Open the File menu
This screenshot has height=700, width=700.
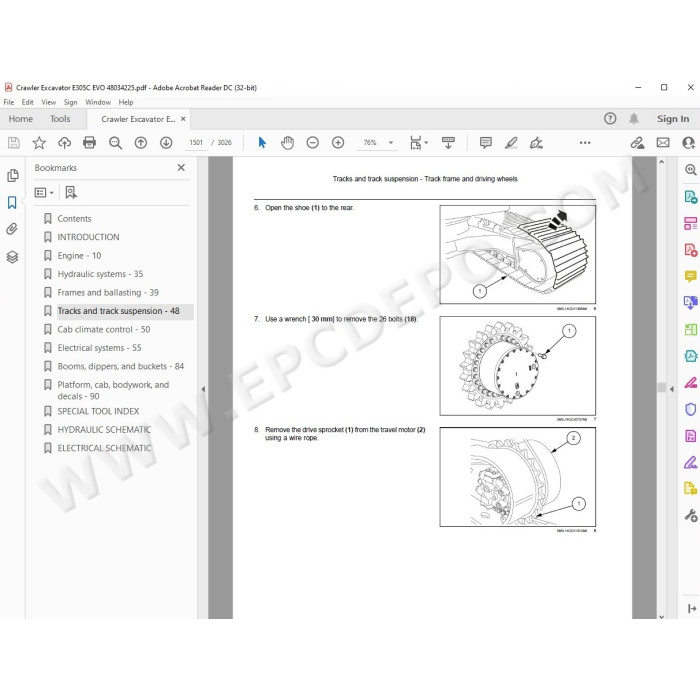9,102
